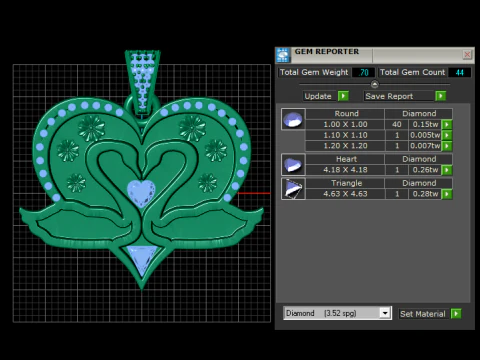Click the 4.63 X 4.63 size cell
Viewport: 480px width, 360px height.
(x=345, y=194)
